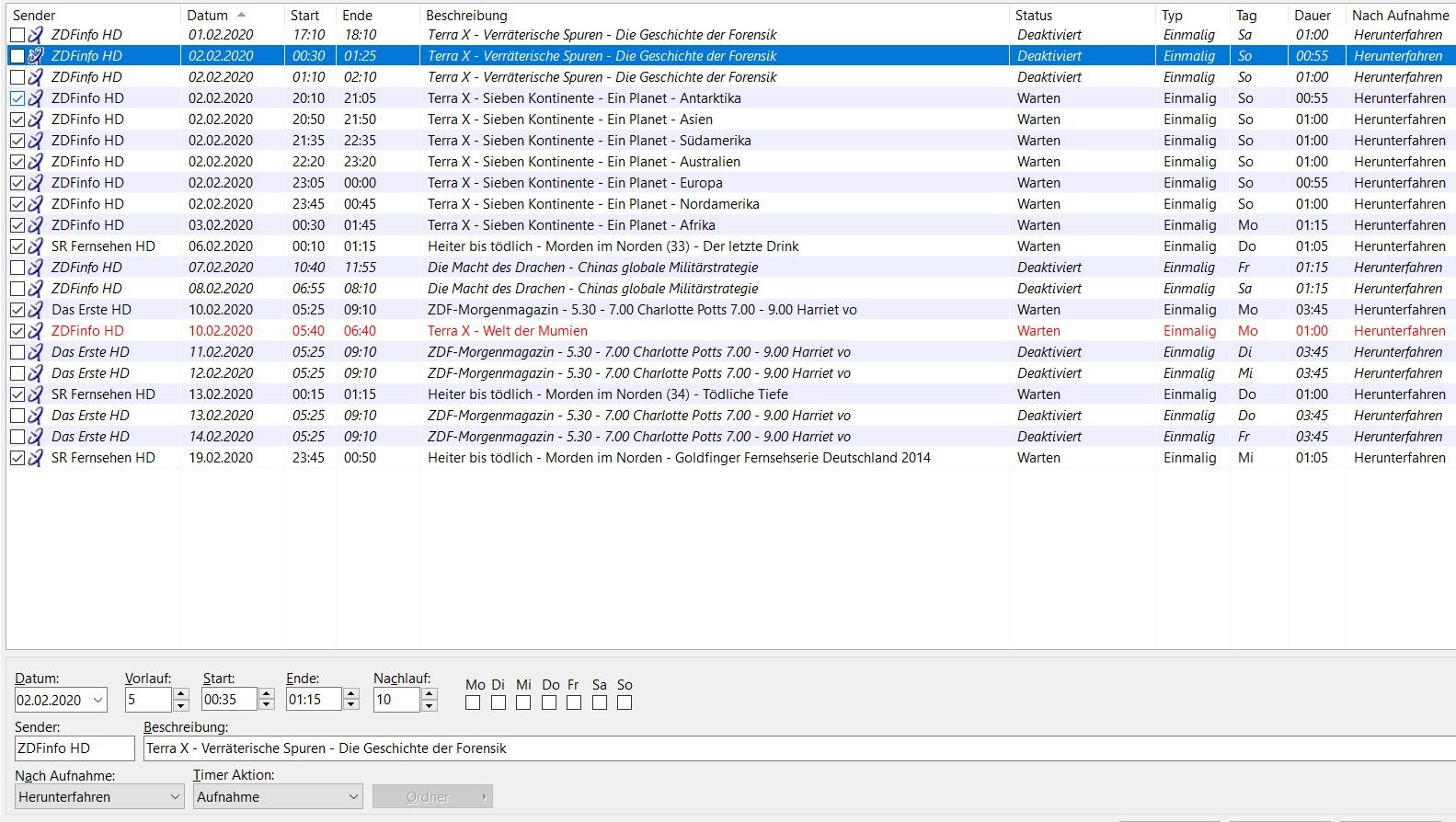This screenshot has width=1456, height=822.
Task: Expand the Nach Aufnahme dropdown
Action: point(175,797)
